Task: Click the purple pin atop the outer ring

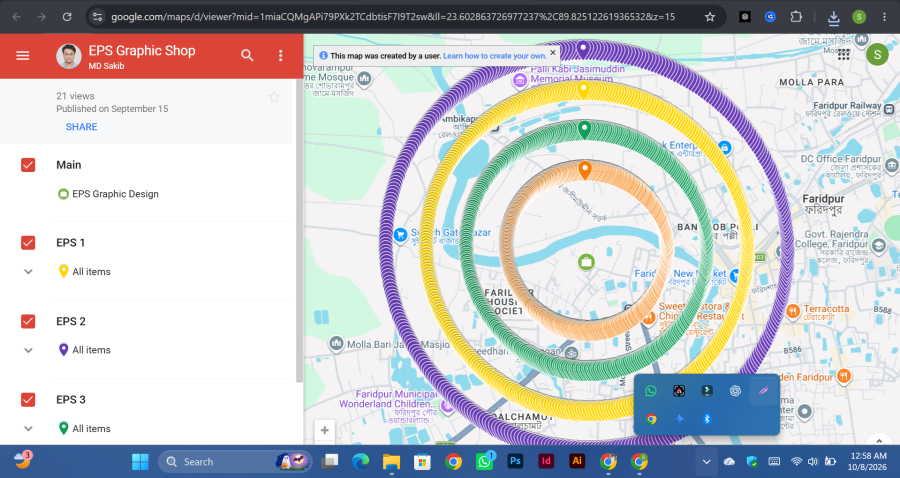Action: (583, 49)
